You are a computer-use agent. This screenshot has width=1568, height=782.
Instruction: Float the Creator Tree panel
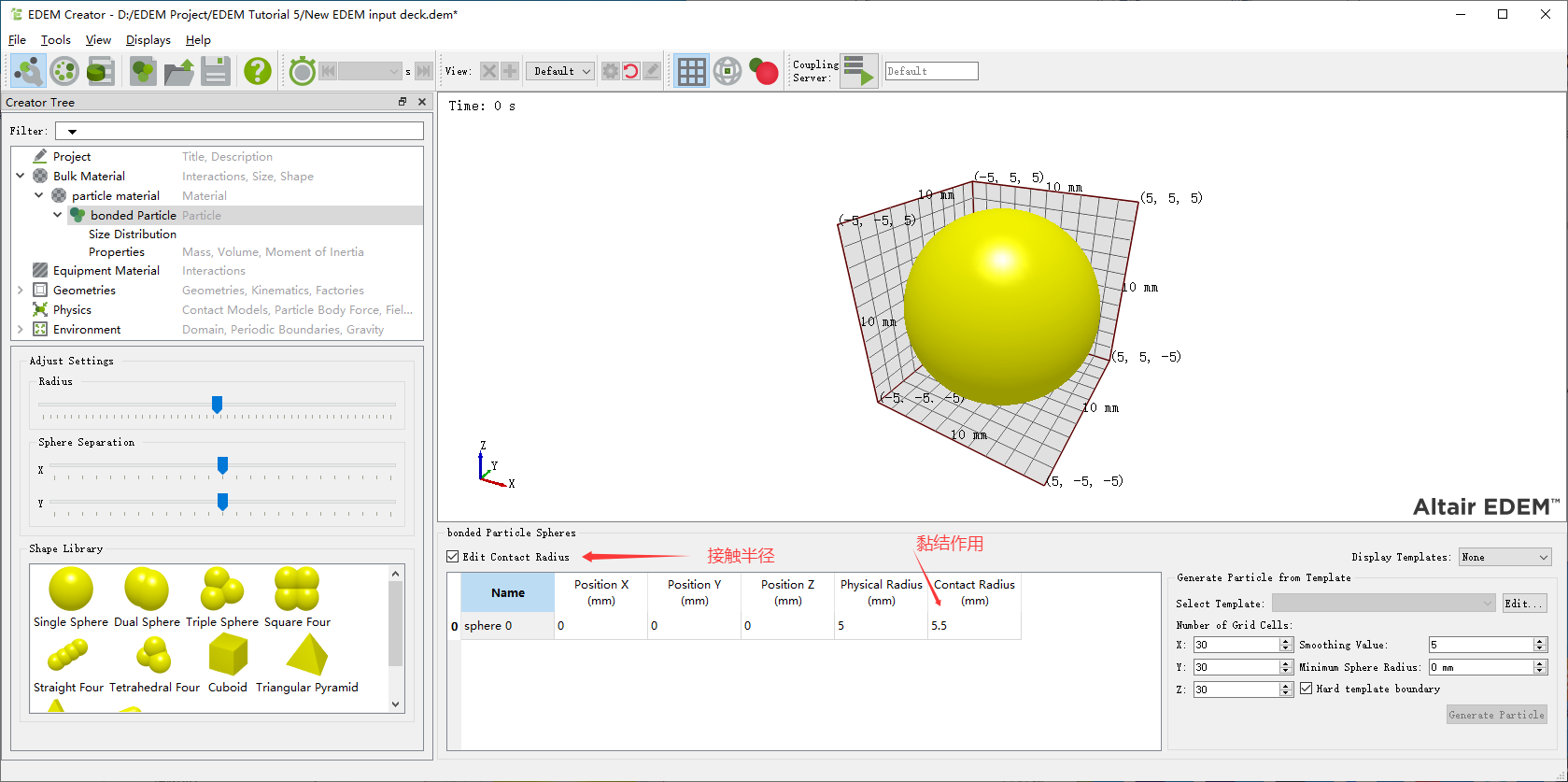(x=403, y=102)
